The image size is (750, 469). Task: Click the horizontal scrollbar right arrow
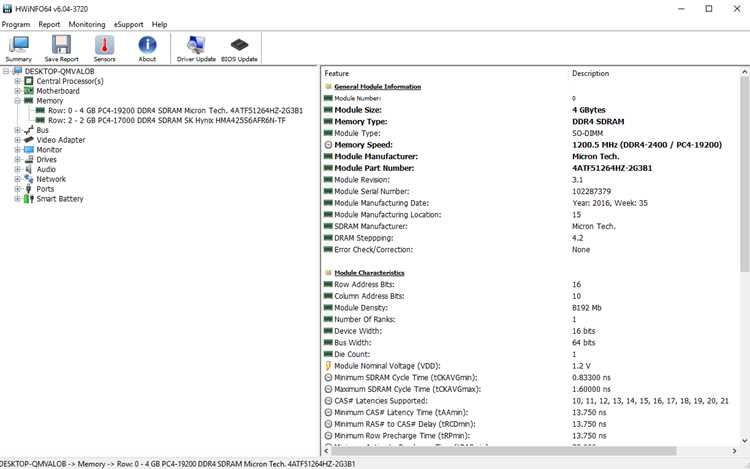point(735,450)
